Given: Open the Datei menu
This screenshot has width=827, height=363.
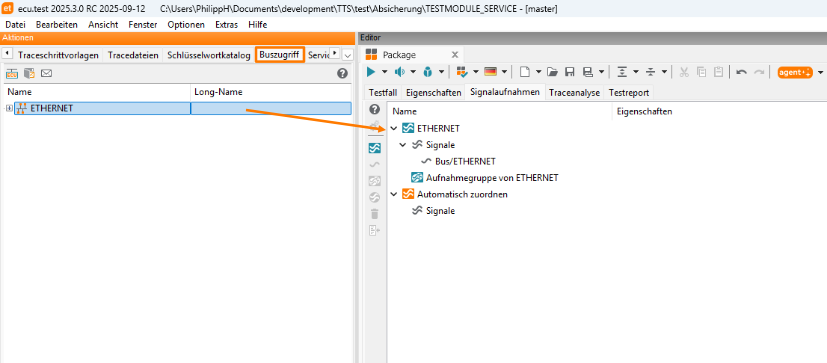Looking at the screenshot, I should (15, 25).
